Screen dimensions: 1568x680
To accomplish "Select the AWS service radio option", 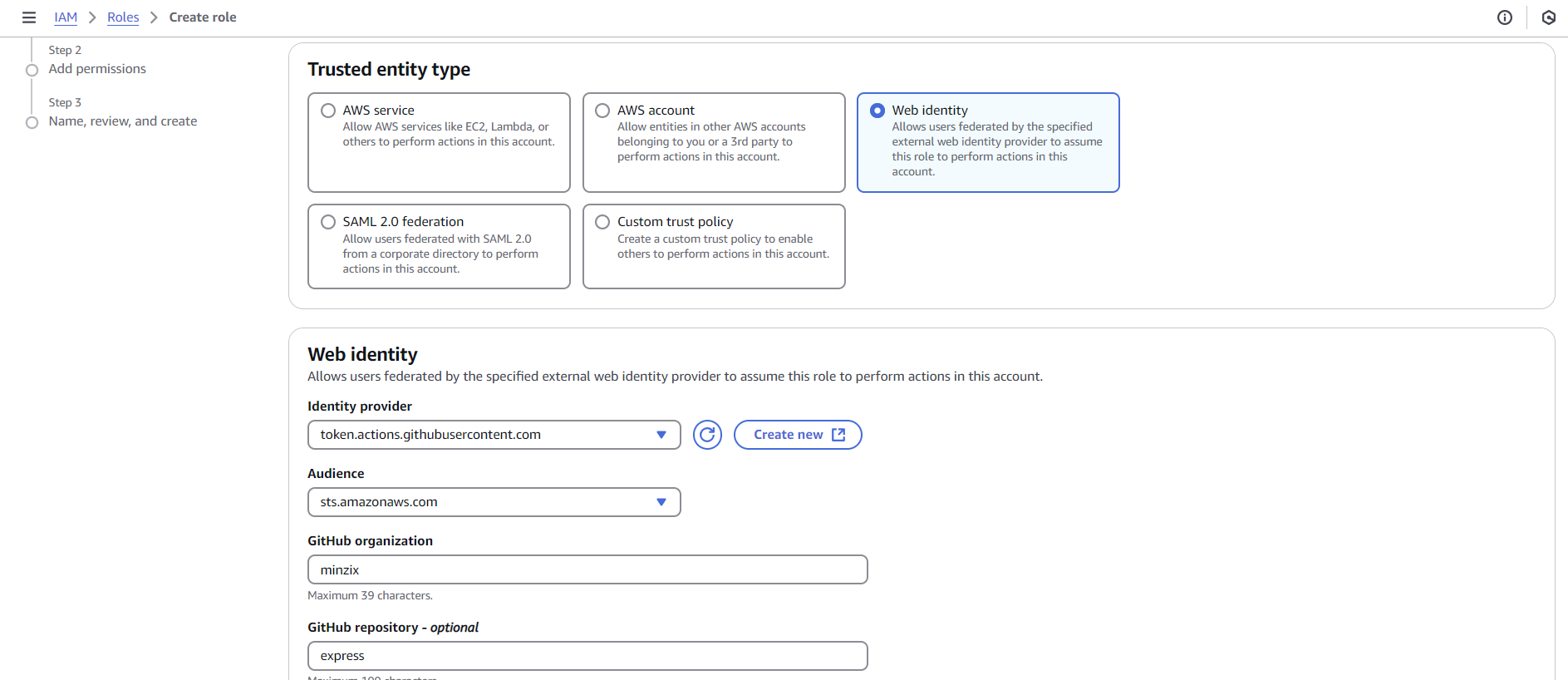I will [x=328, y=111].
